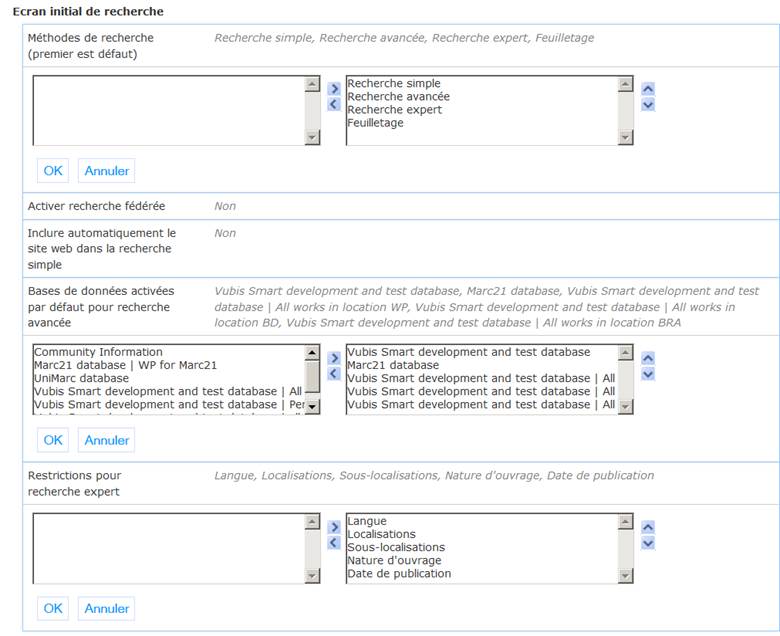This screenshot has height=636, width=780.
Task: Click move-left arrow for Méthodes de recherche
Action: coord(334,104)
